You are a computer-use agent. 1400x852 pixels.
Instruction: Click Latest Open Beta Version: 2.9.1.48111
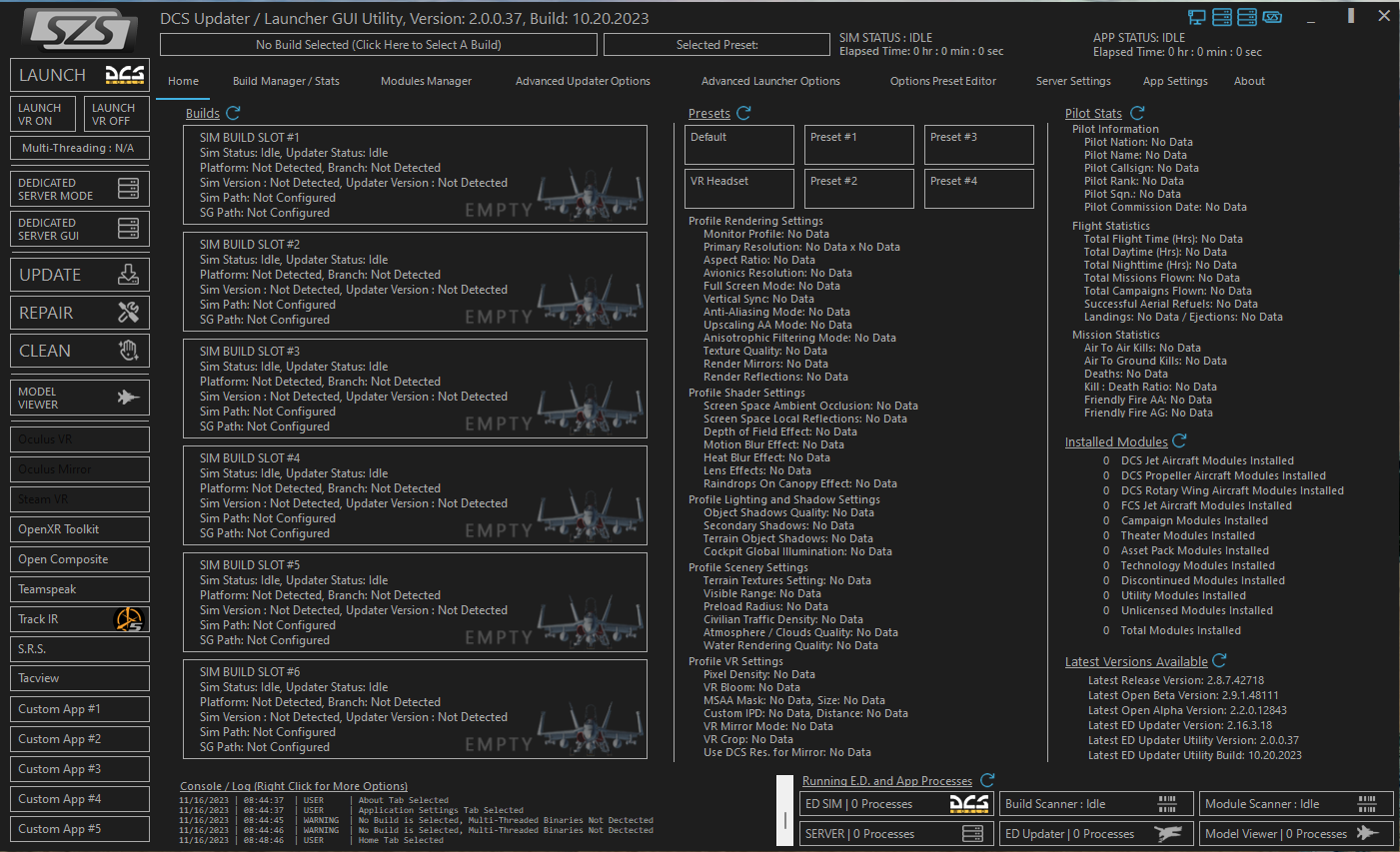[1183, 695]
